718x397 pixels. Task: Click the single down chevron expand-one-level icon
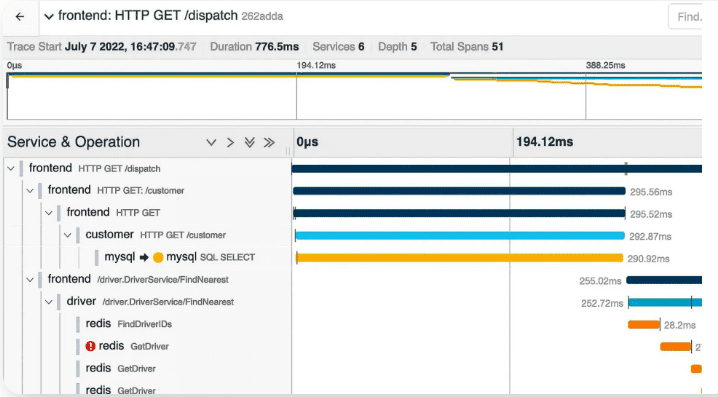click(x=211, y=142)
